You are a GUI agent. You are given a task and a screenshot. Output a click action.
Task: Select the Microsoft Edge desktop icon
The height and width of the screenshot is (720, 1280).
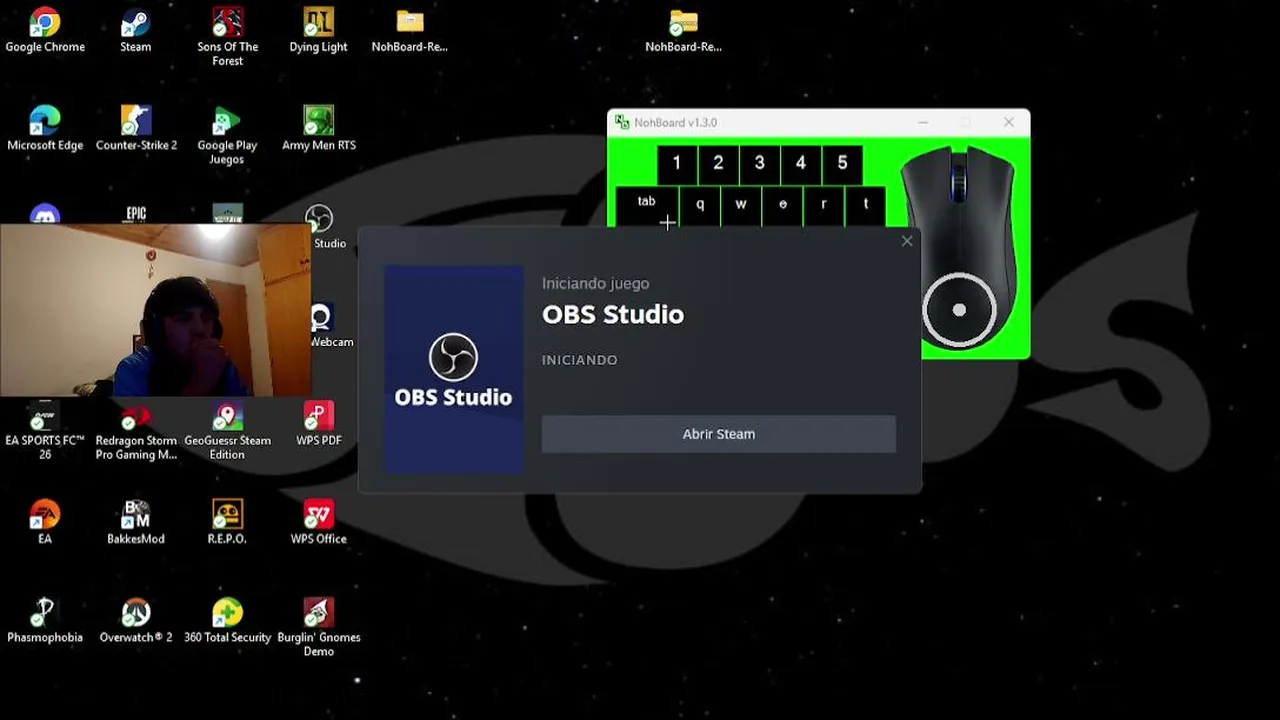pyautogui.click(x=45, y=128)
